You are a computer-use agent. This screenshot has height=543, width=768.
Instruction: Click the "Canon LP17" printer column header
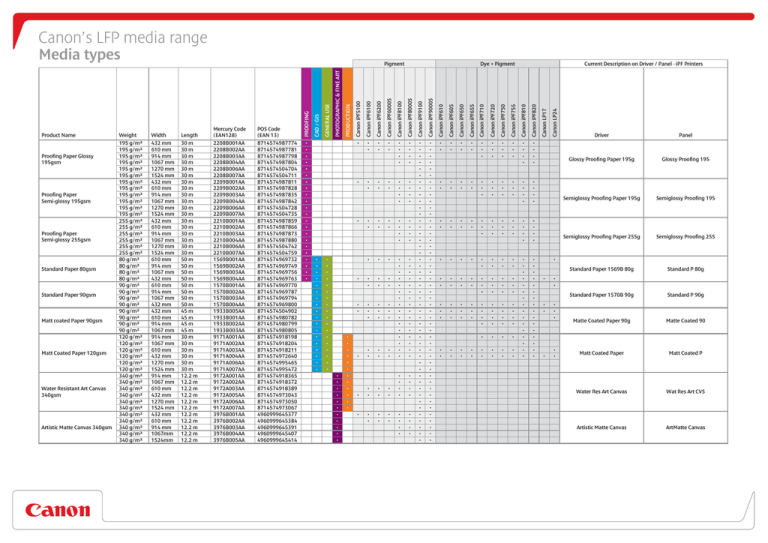tap(544, 122)
